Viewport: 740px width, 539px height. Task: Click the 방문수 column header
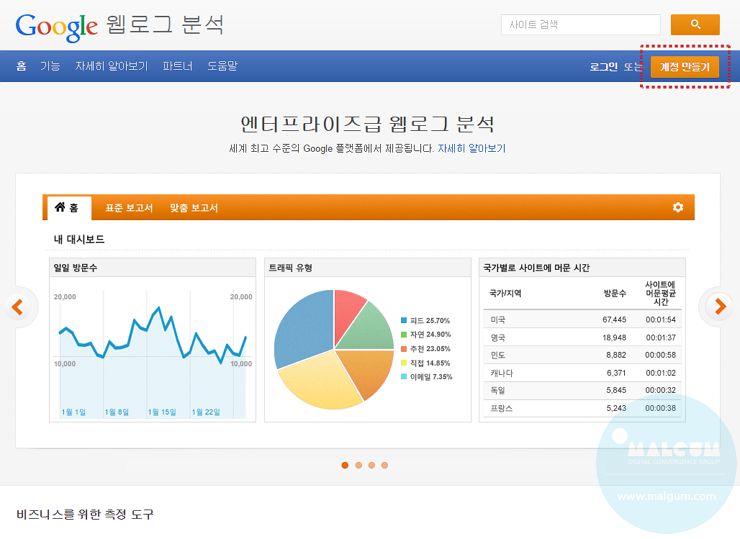(x=615, y=294)
